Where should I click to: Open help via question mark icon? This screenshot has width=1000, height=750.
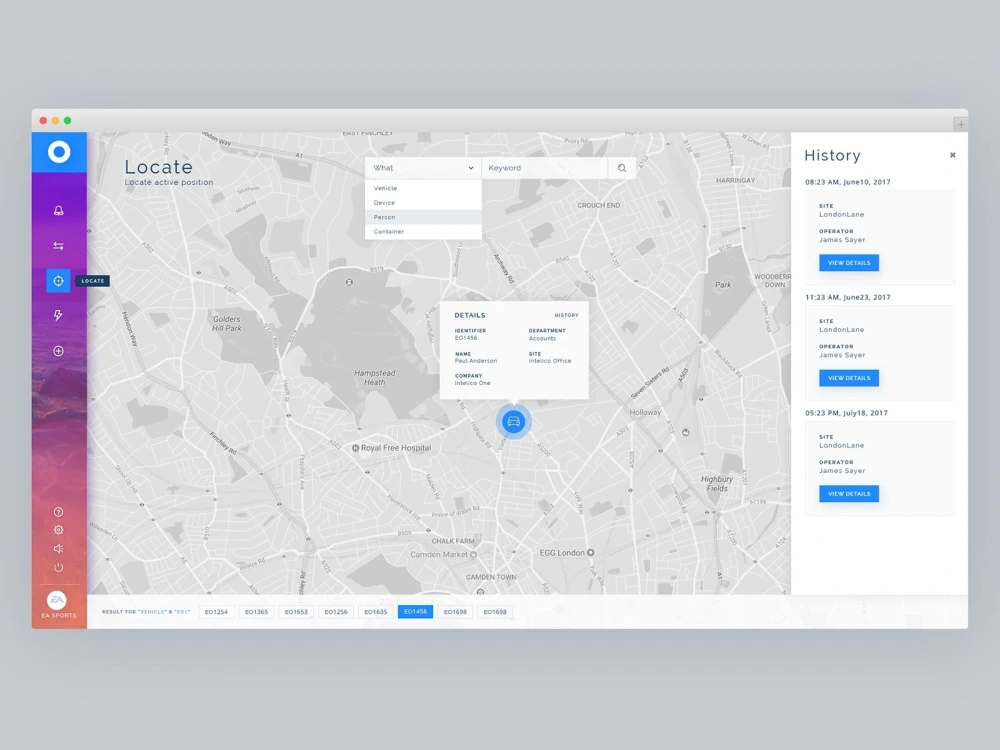pyautogui.click(x=58, y=511)
